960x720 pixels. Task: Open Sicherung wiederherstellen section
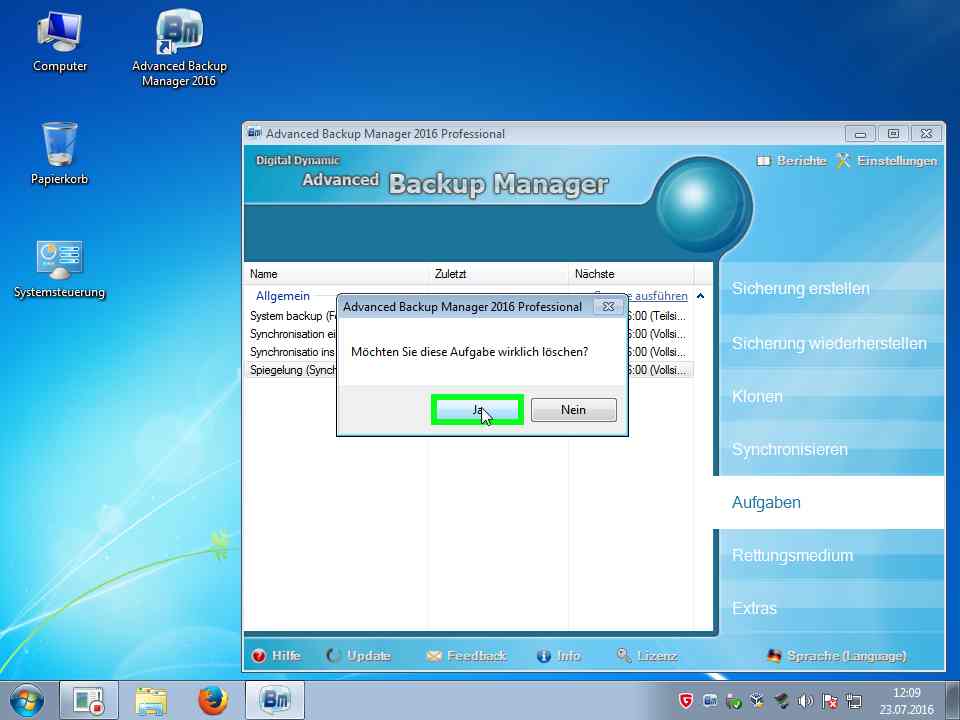(831, 343)
